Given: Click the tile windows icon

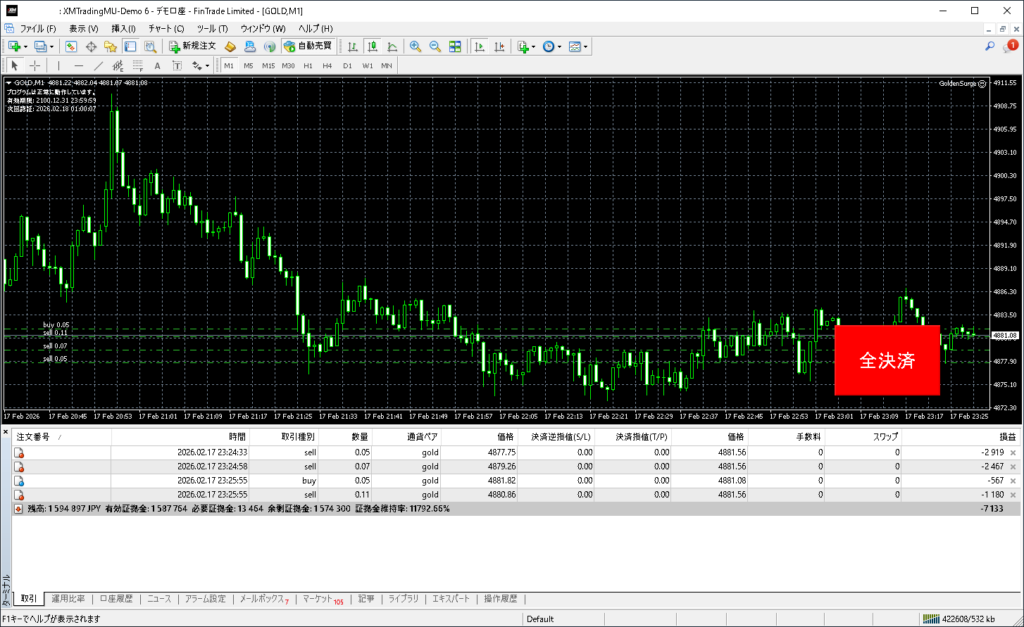Looking at the screenshot, I should 455,46.
